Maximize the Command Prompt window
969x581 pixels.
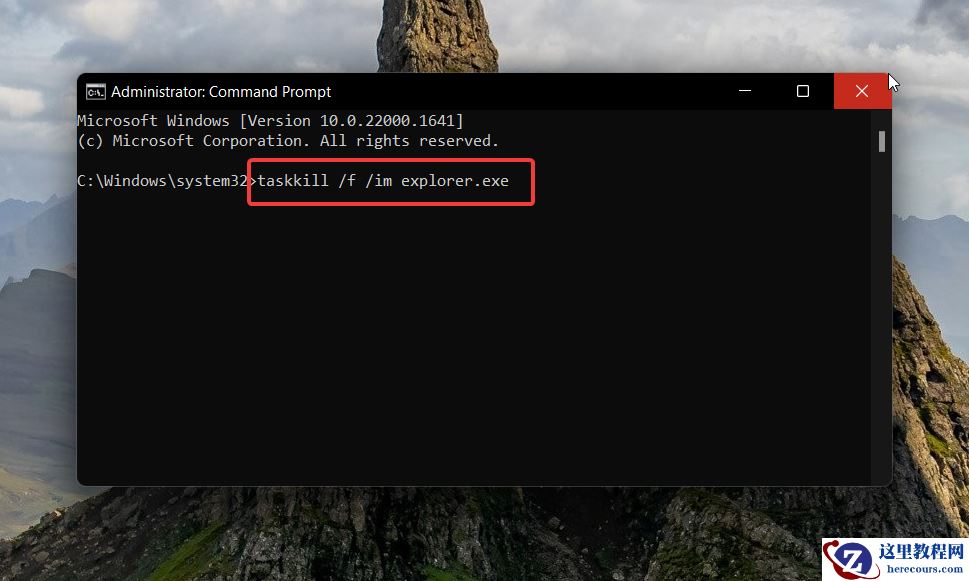[x=803, y=91]
